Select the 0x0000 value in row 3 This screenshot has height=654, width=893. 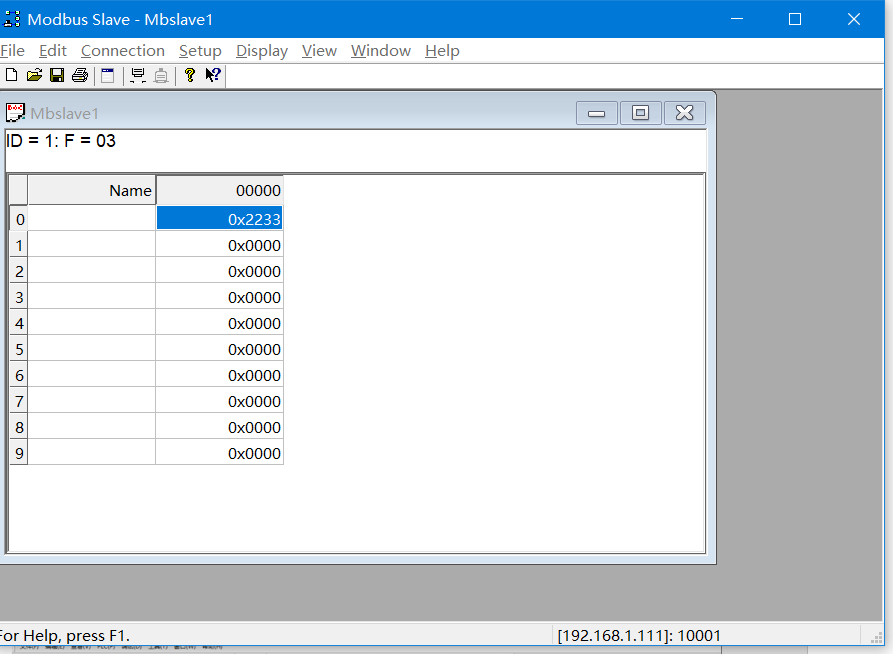point(219,297)
